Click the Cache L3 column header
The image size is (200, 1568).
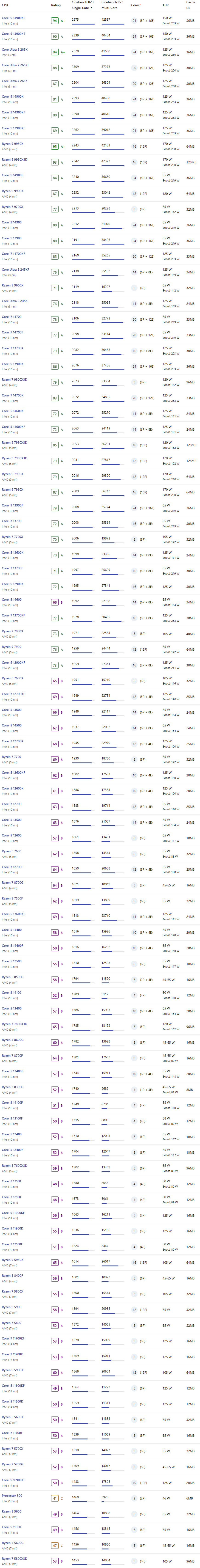point(190,5)
